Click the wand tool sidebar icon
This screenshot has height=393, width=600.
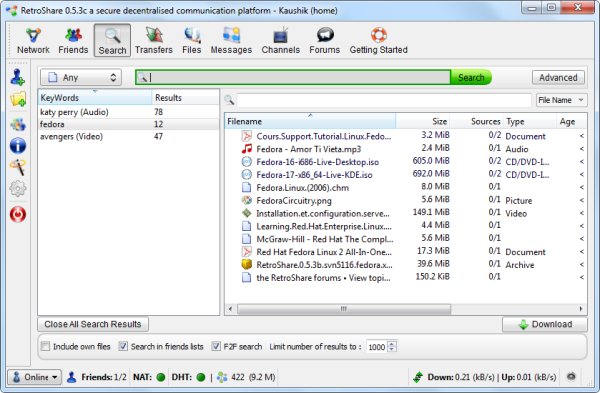click(18, 167)
